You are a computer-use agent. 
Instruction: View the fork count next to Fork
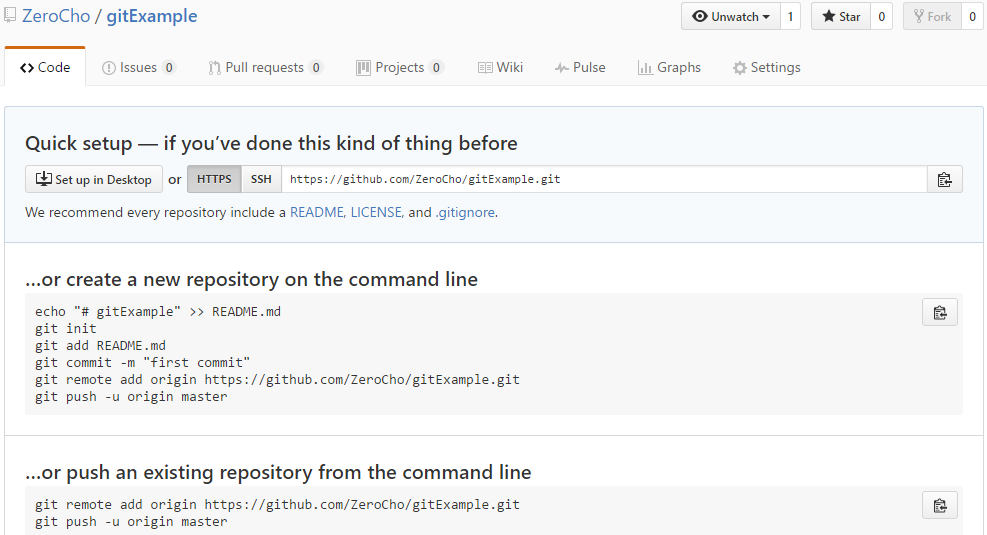(x=972, y=16)
